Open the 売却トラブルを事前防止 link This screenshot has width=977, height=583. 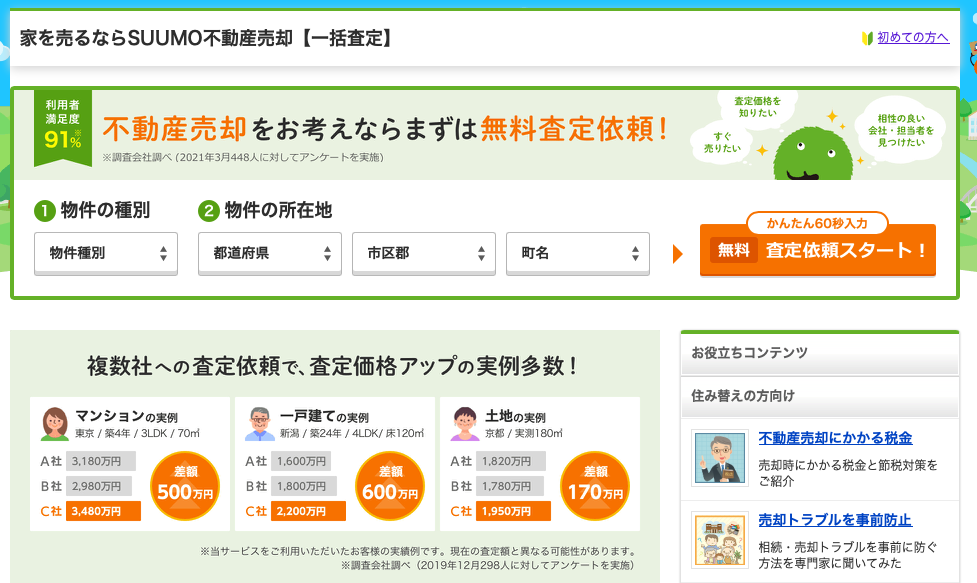[834, 520]
